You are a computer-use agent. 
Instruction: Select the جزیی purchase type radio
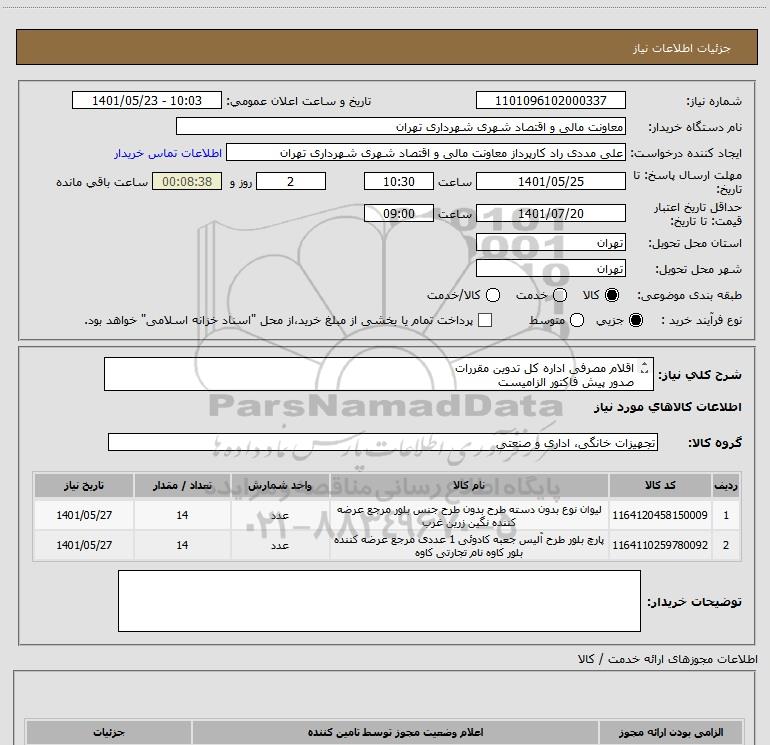[x=635, y=321]
